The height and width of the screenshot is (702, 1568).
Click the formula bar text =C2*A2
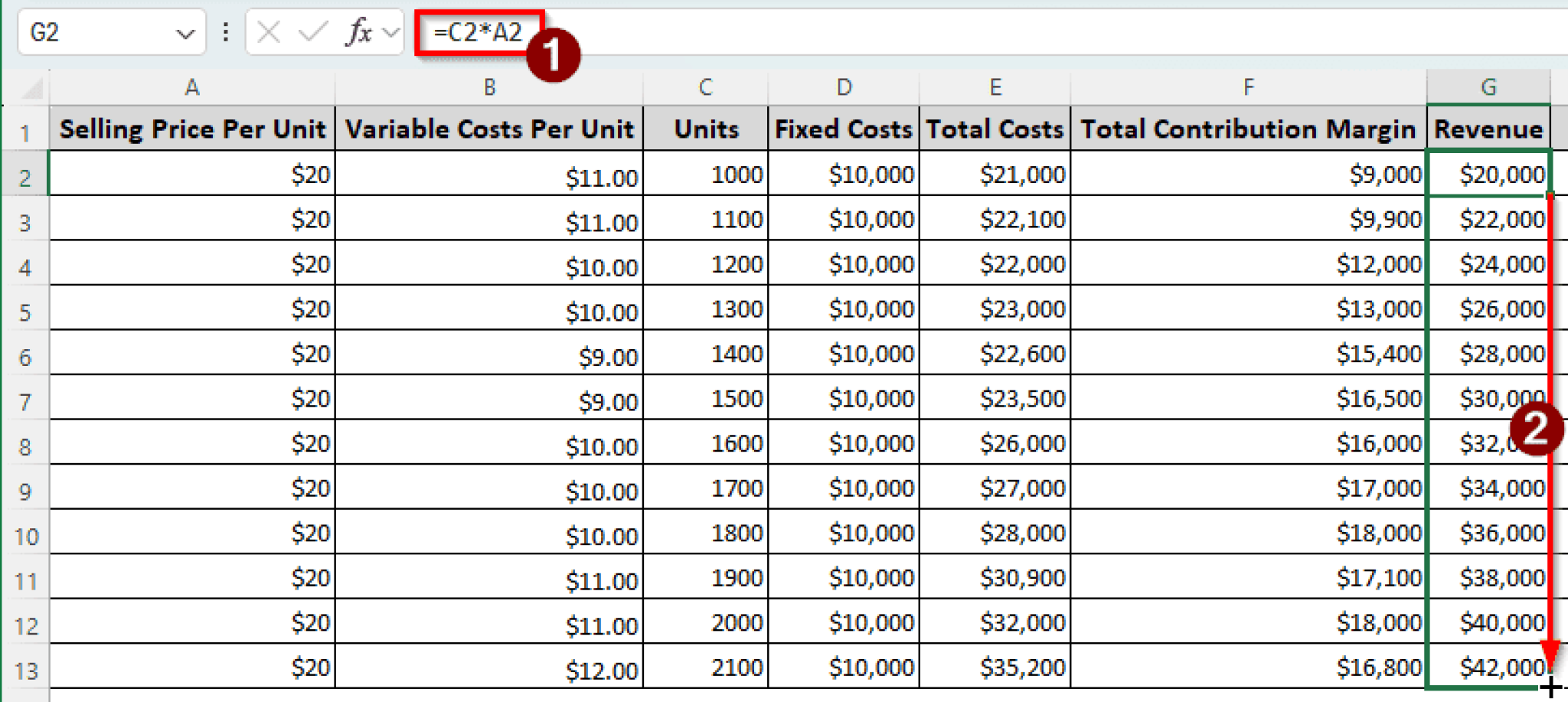click(478, 32)
